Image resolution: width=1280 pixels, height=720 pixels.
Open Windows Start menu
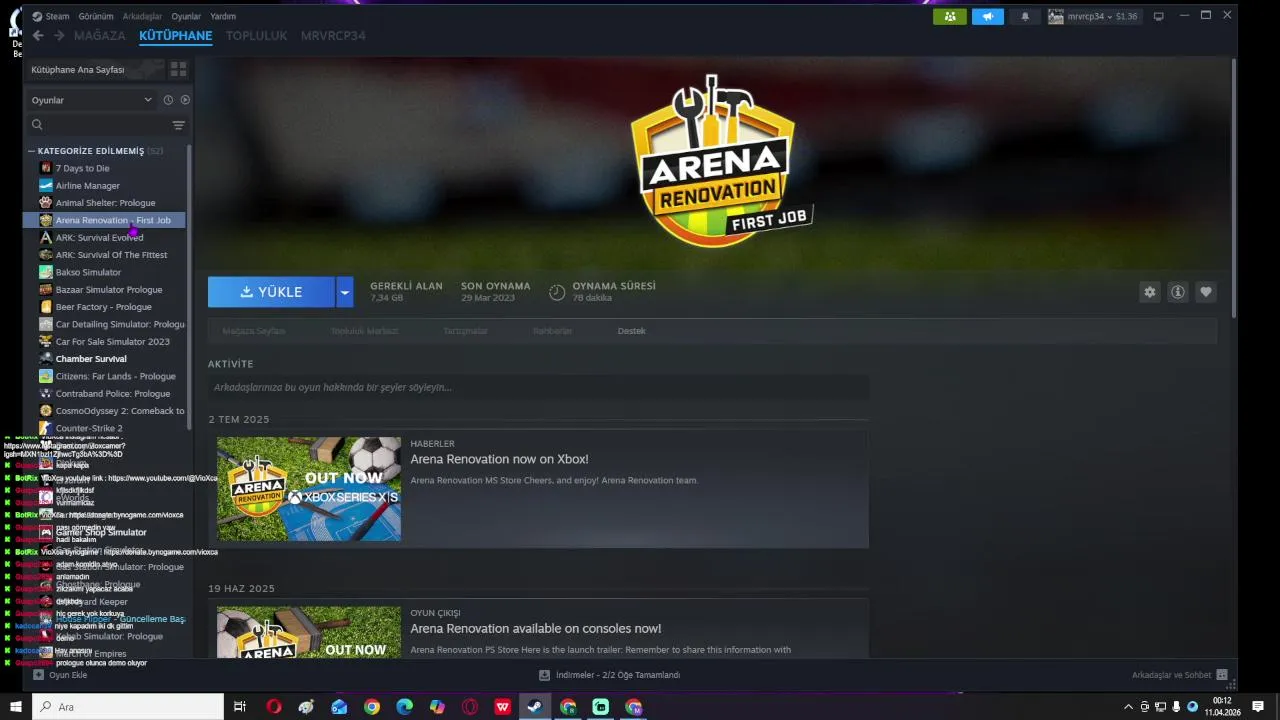[15, 707]
